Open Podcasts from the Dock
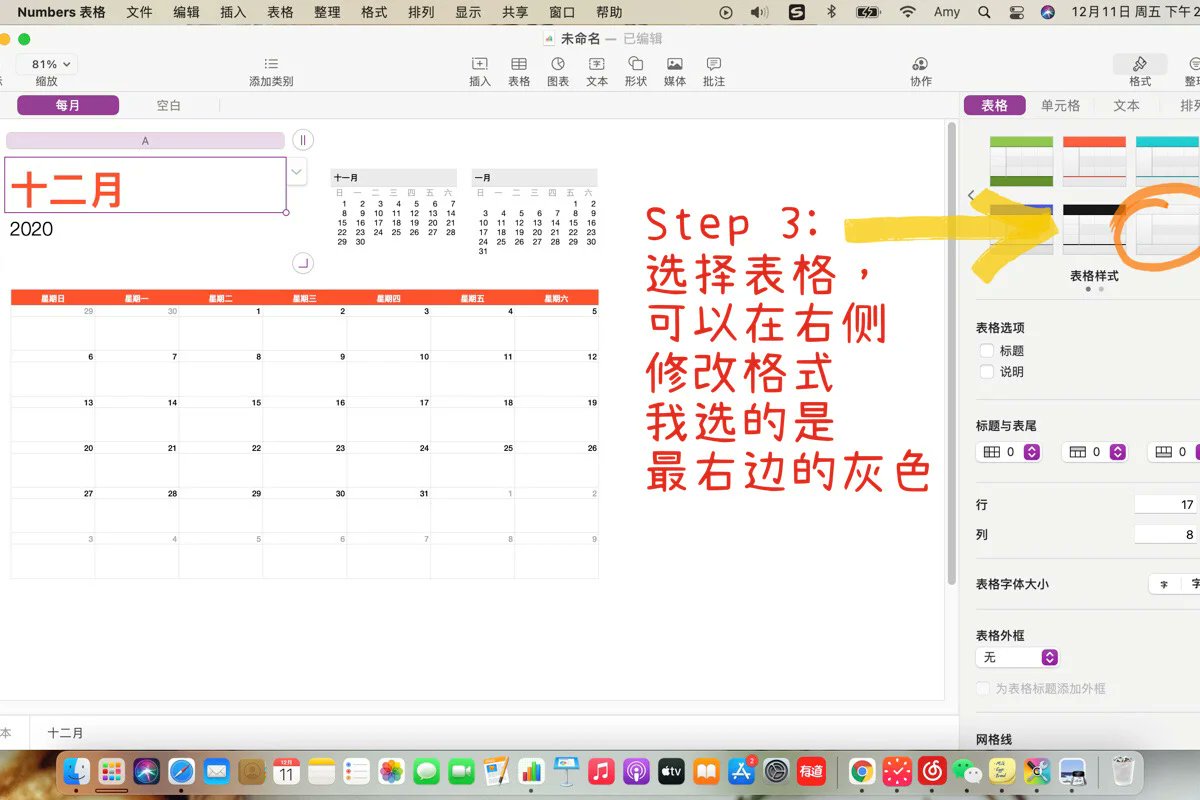 pyautogui.click(x=636, y=771)
